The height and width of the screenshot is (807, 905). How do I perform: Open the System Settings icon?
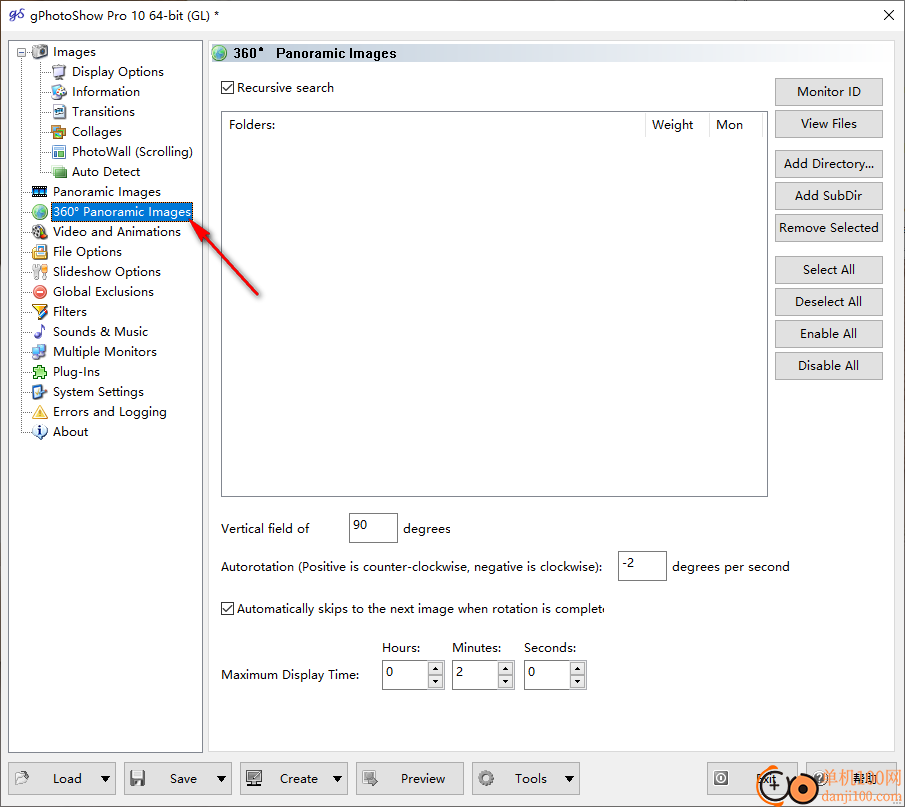[x=40, y=392]
